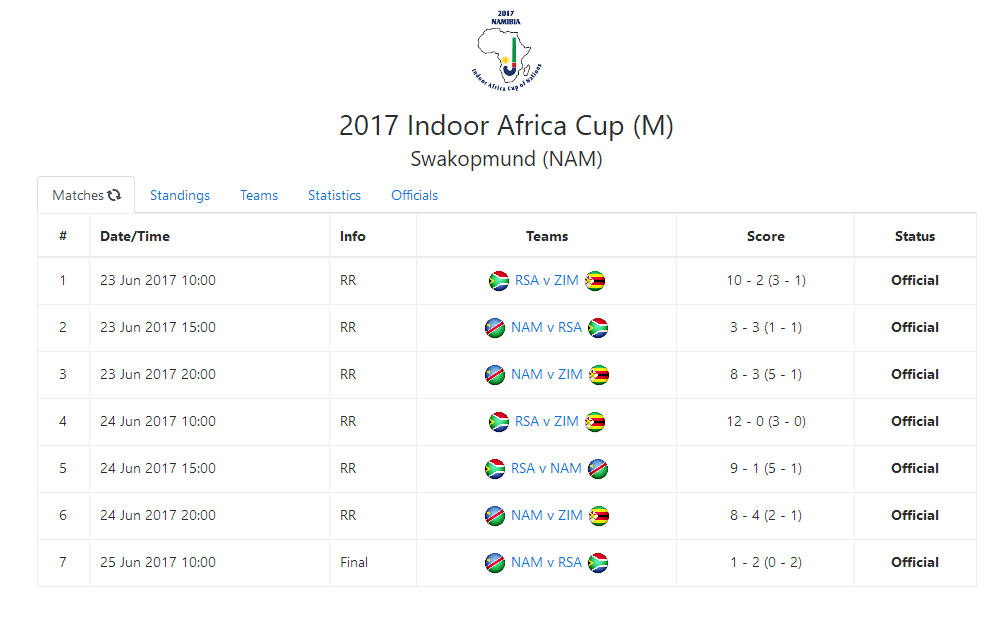Open RSA v NAM match 5 link

coord(546,468)
